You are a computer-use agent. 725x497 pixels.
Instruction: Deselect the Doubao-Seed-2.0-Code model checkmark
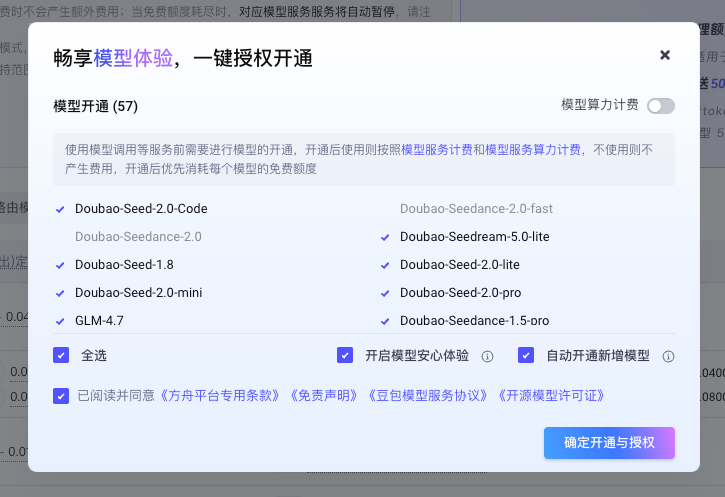tap(60, 209)
